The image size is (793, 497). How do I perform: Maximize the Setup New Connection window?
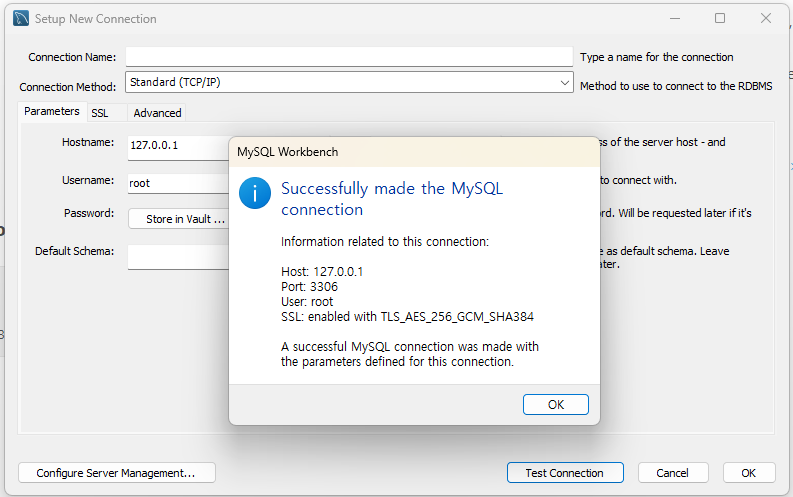(x=720, y=19)
